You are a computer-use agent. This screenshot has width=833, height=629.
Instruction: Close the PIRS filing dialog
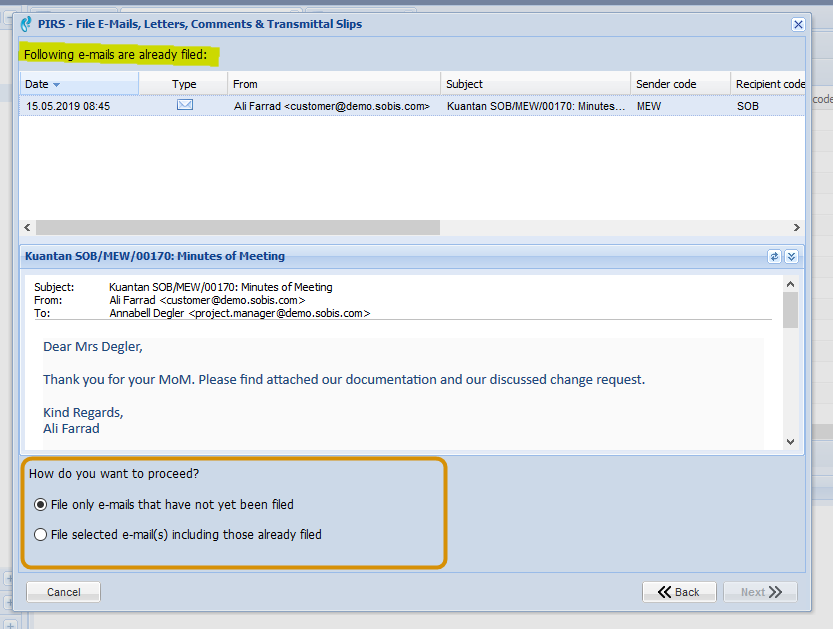pos(798,24)
